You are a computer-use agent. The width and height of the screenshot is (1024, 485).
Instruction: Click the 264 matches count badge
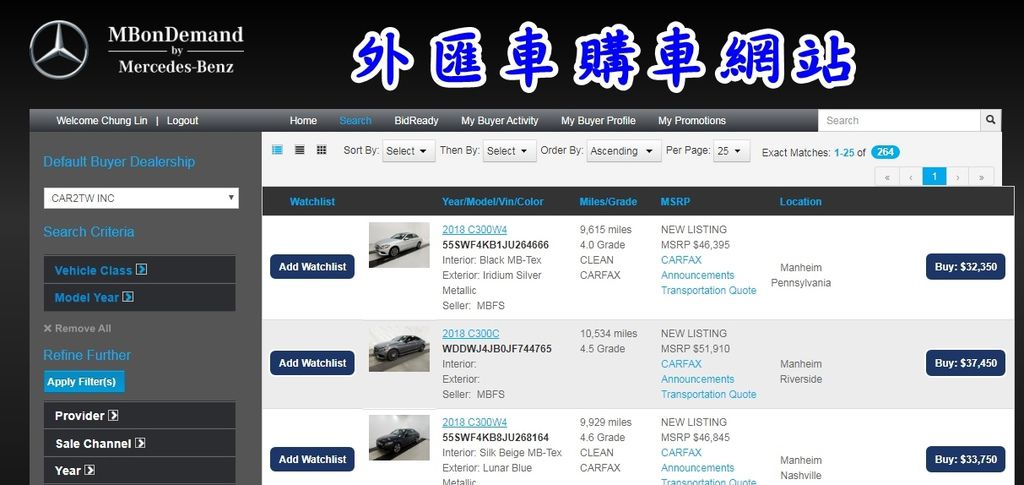(x=886, y=152)
